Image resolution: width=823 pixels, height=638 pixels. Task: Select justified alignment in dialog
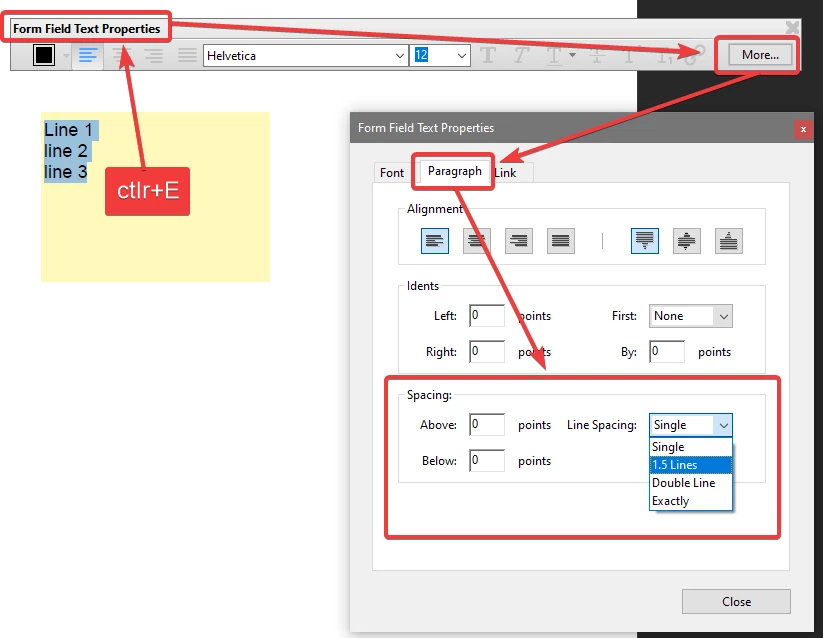pos(561,241)
